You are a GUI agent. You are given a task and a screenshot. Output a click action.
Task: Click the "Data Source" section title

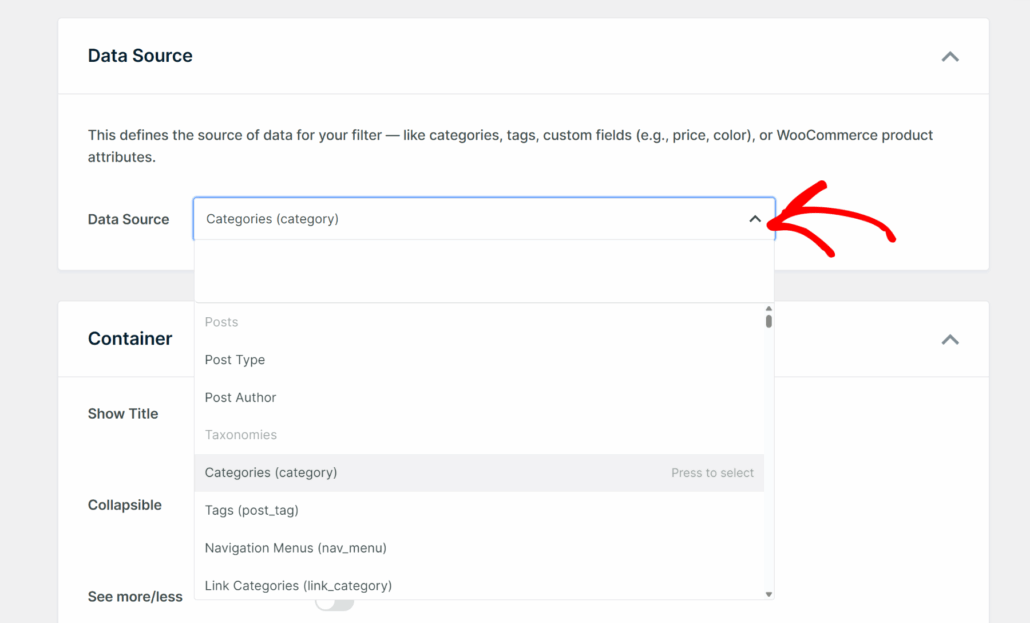[140, 56]
